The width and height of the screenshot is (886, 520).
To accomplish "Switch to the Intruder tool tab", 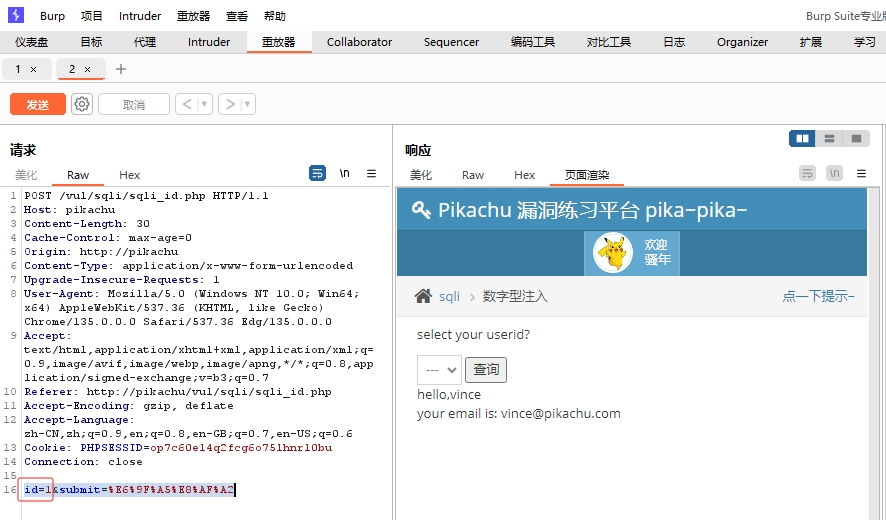I will point(209,42).
